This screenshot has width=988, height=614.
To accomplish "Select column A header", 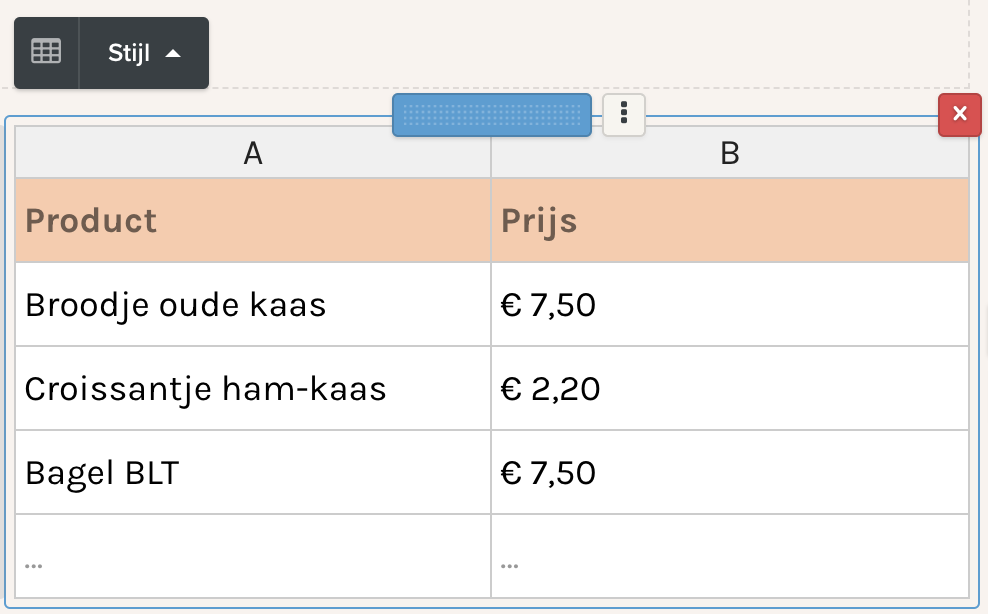I will point(253,153).
